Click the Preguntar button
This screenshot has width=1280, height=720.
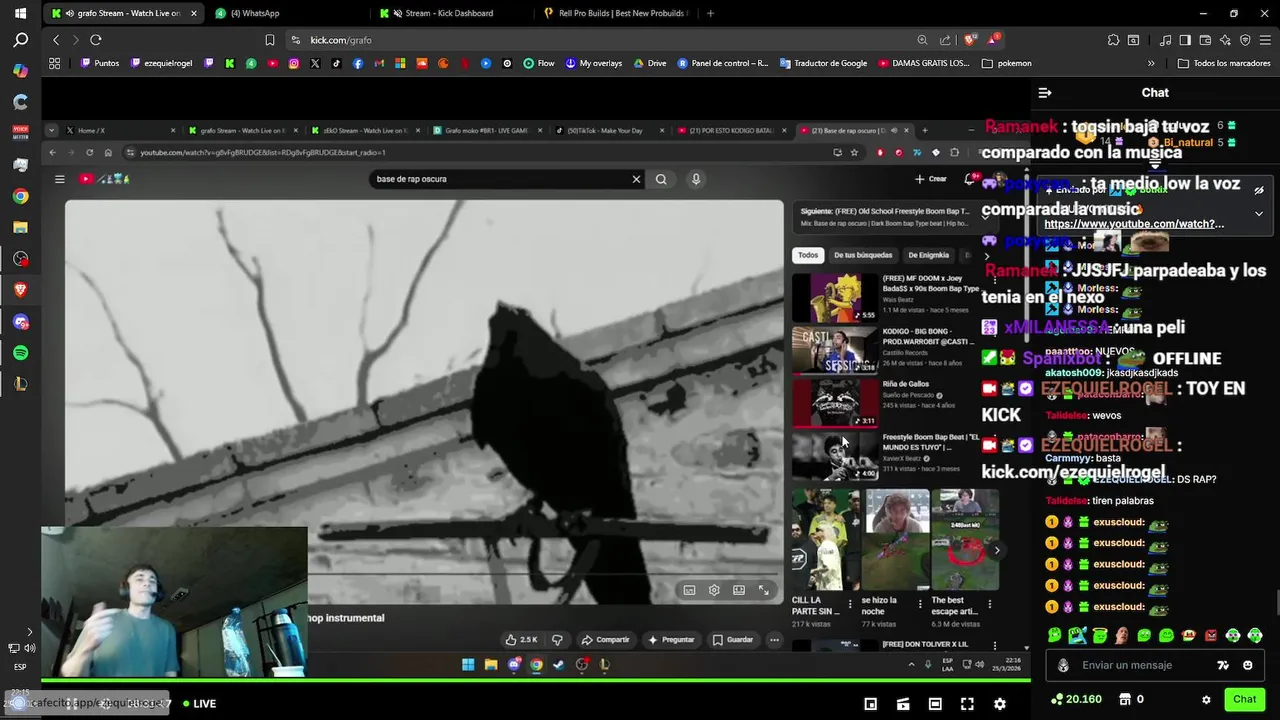(x=671, y=640)
